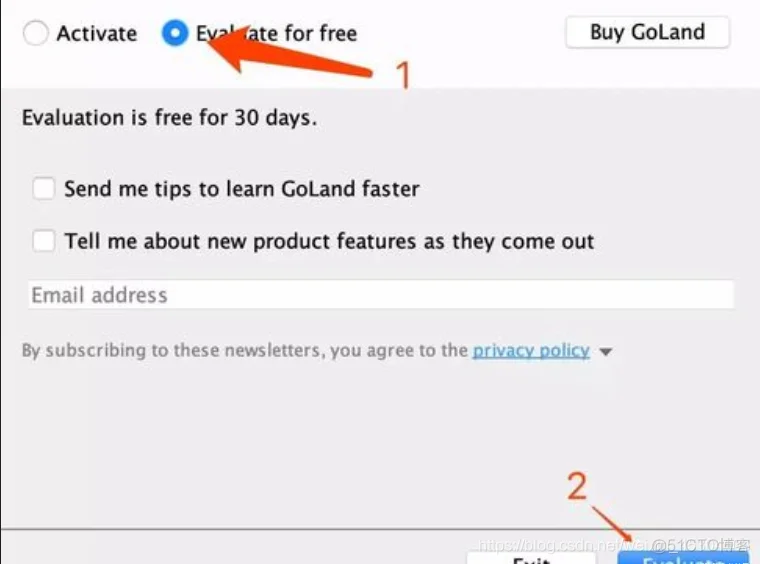The image size is (760, 564).
Task: Focus the Email address input field
Action: pos(381,295)
